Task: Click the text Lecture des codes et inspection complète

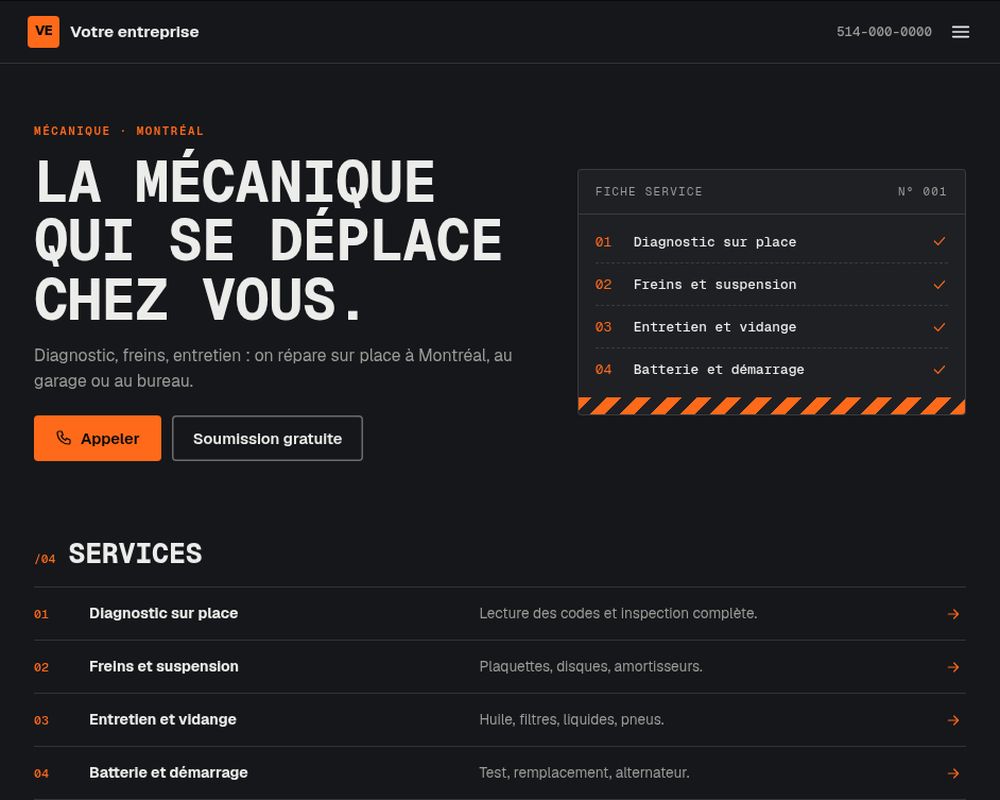Action: click(618, 613)
